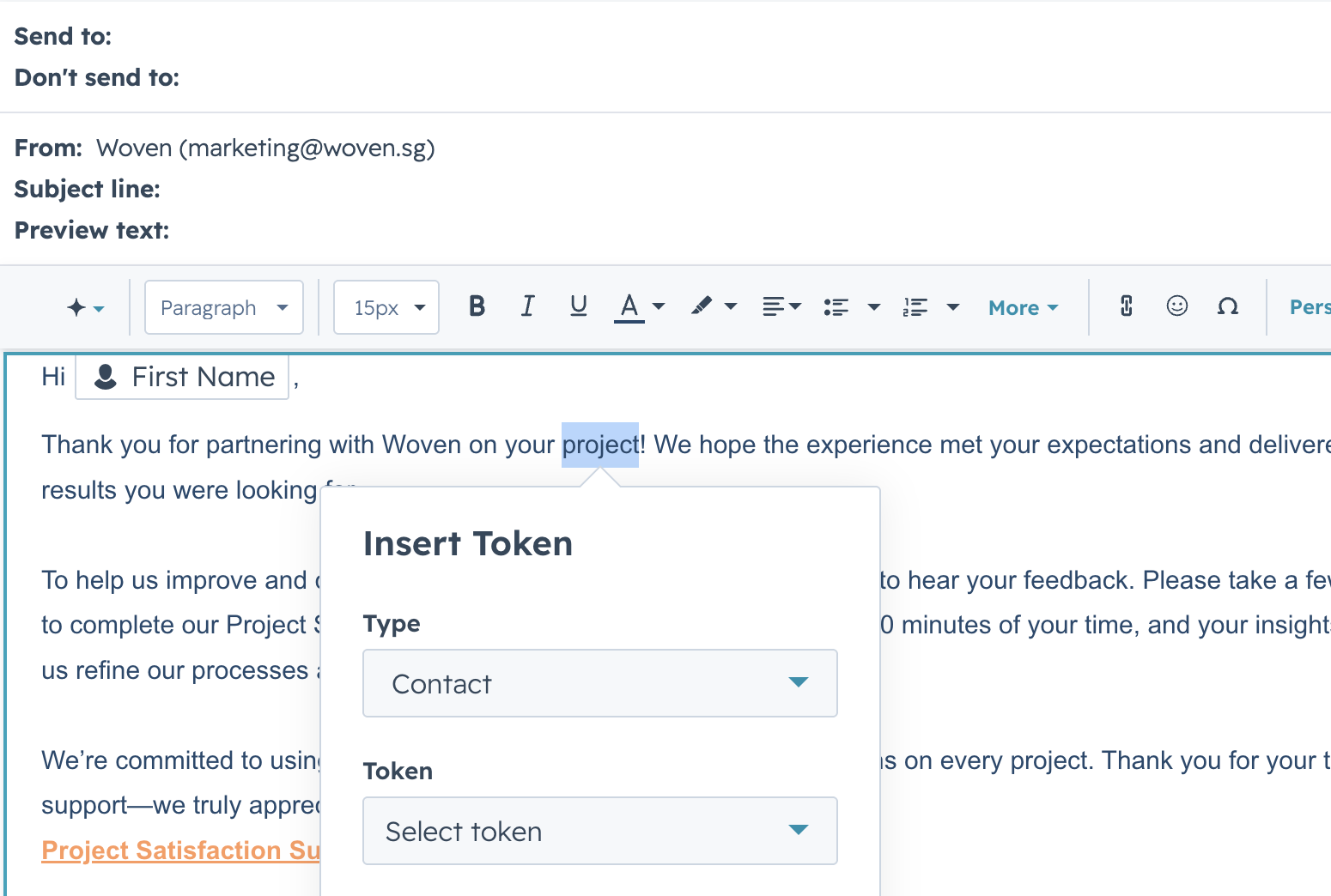Expand the bulleted list options arrow
This screenshot has width=1331, height=896.
874,306
